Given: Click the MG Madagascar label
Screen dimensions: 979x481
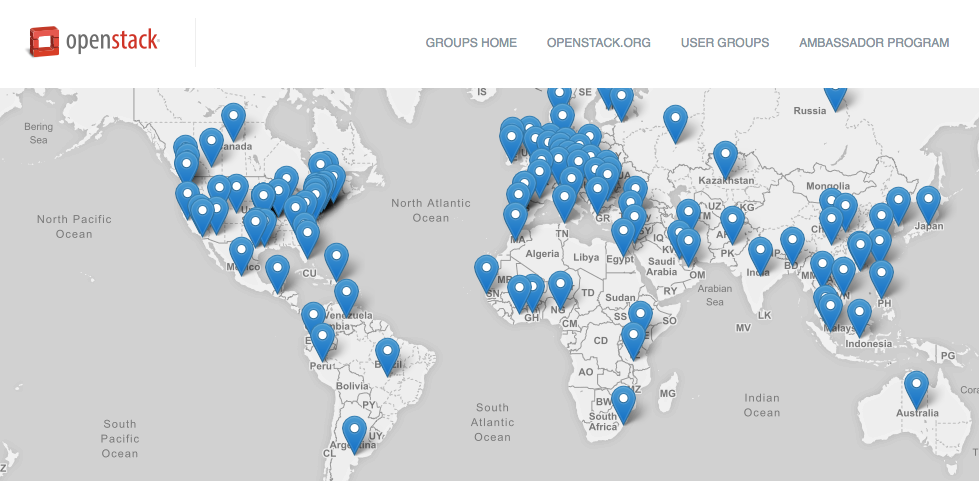Looking at the screenshot, I should (668, 394).
